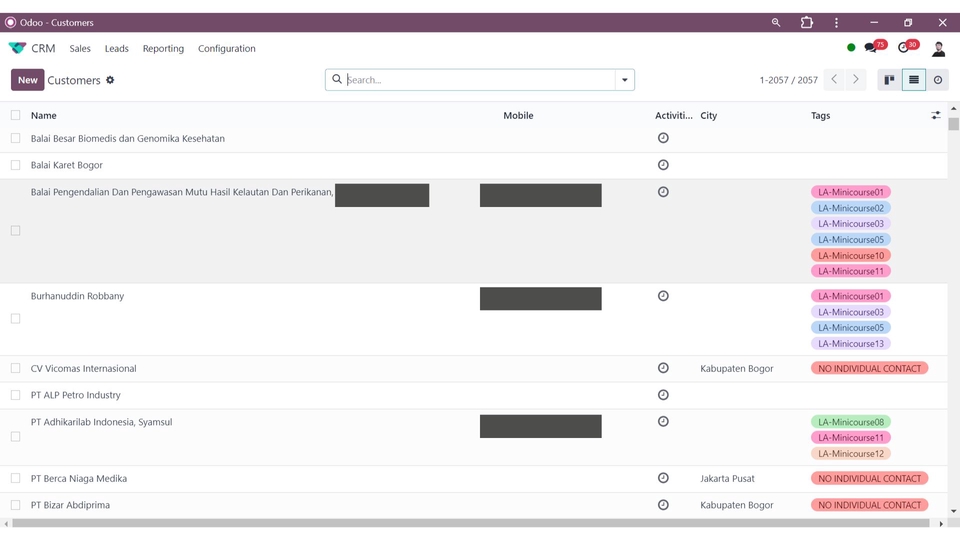Click the CRM app name
960x540 pixels.
pyautogui.click(x=43, y=48)
